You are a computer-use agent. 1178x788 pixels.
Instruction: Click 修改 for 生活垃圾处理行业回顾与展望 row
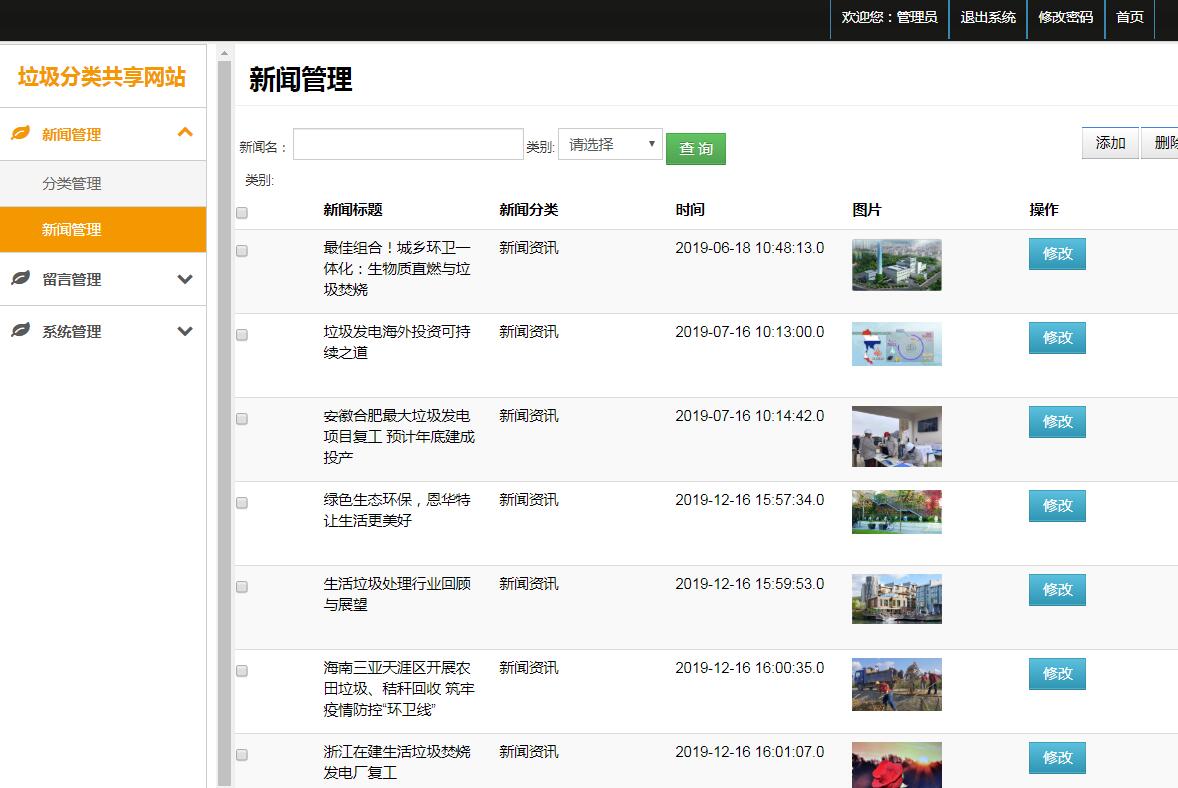(x=1057, y=590)
